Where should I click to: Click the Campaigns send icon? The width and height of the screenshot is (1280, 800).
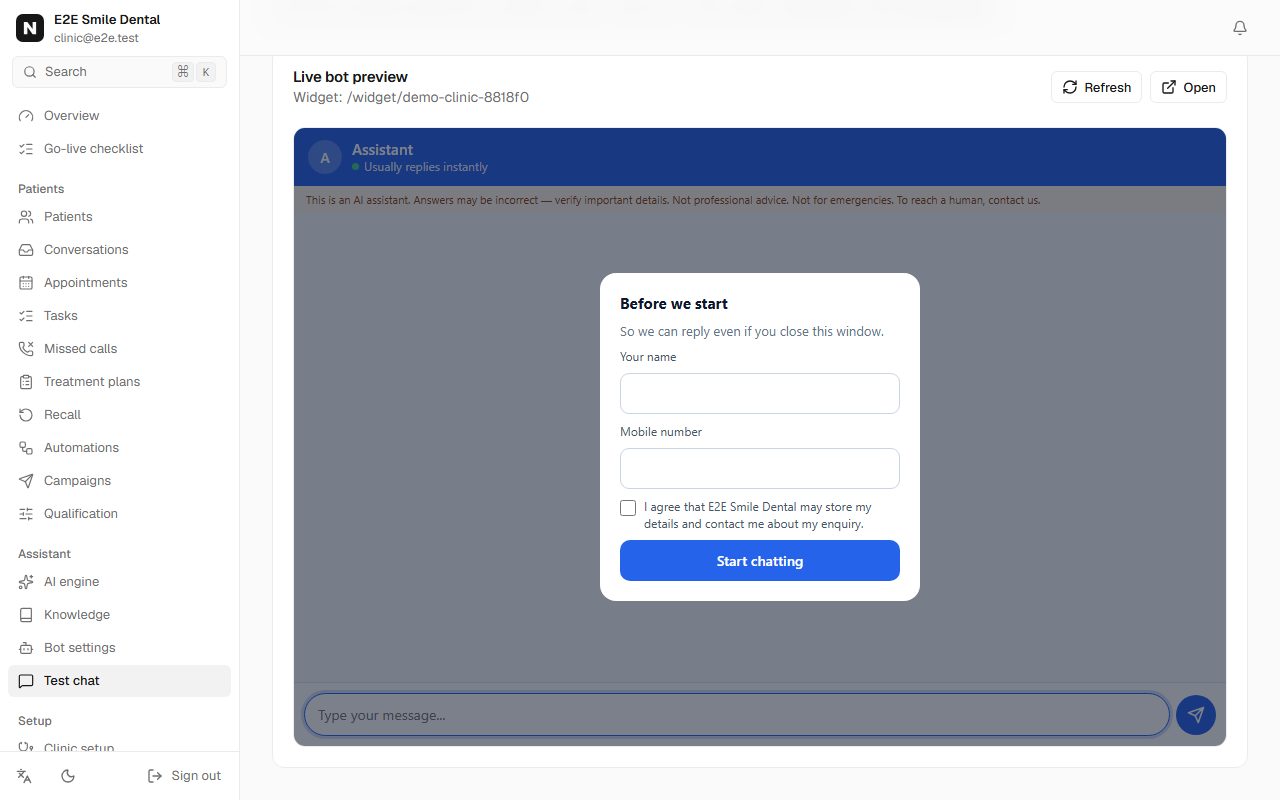pos(26,481)
